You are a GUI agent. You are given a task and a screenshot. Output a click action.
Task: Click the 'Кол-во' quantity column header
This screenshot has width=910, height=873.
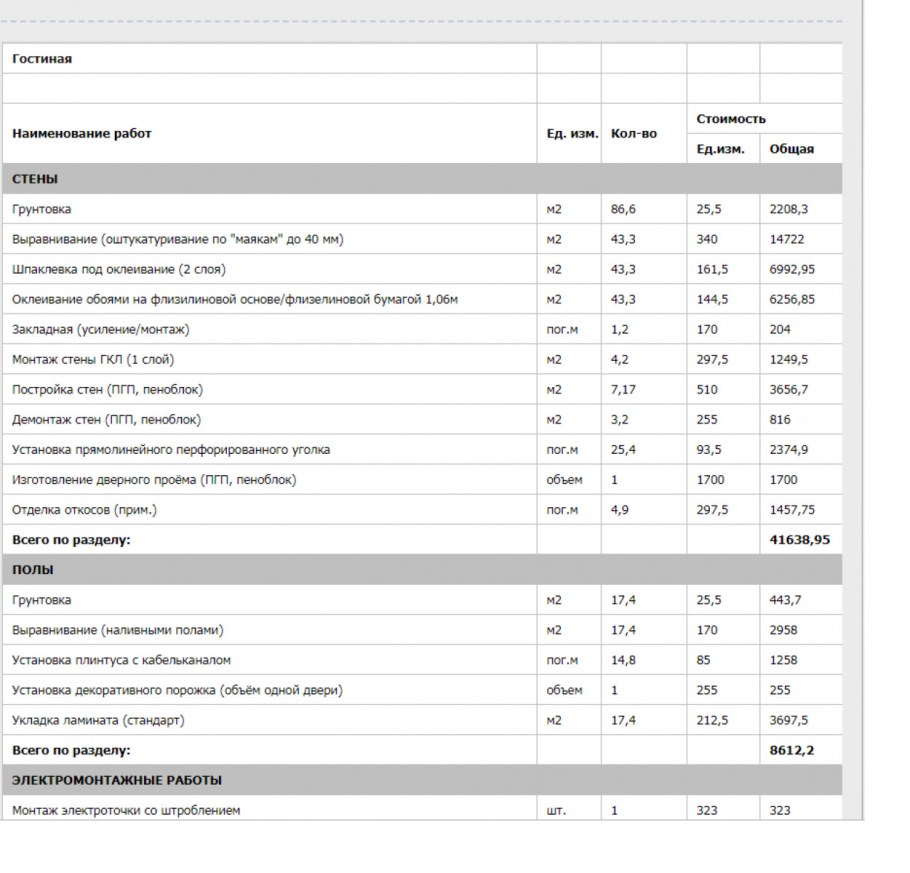coord(633,133)
